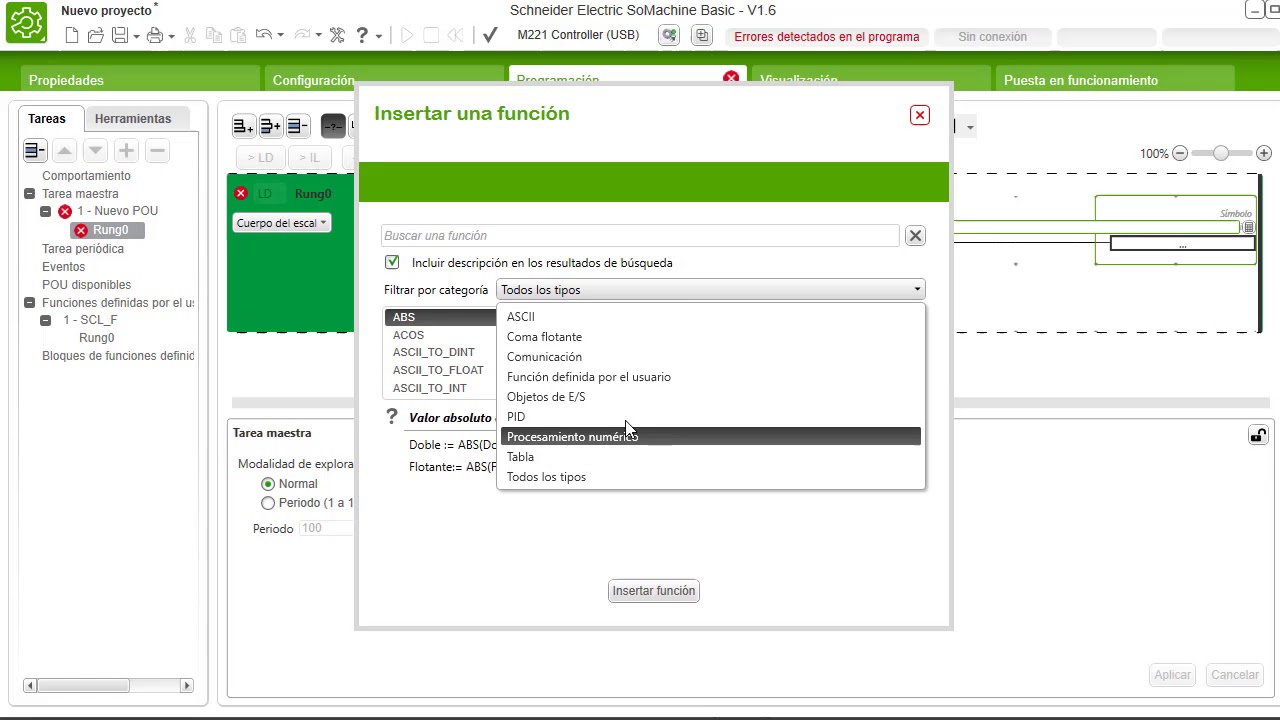The image size is (1280, 720).
Task: Click Errores detectados en el programa status
Action: click(827, 37)
